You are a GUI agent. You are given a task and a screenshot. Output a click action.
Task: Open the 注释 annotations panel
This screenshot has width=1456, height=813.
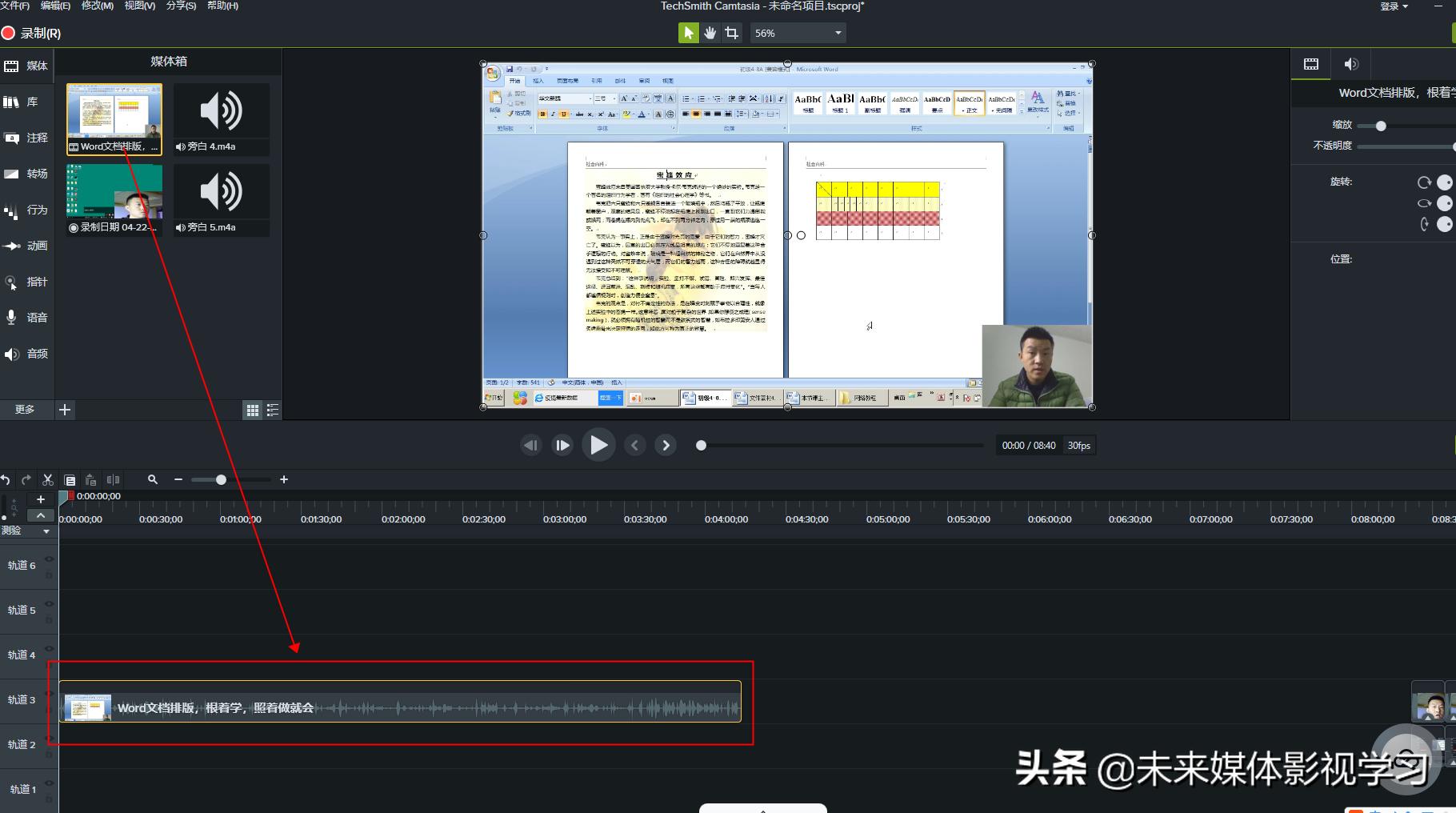[27, 138]
